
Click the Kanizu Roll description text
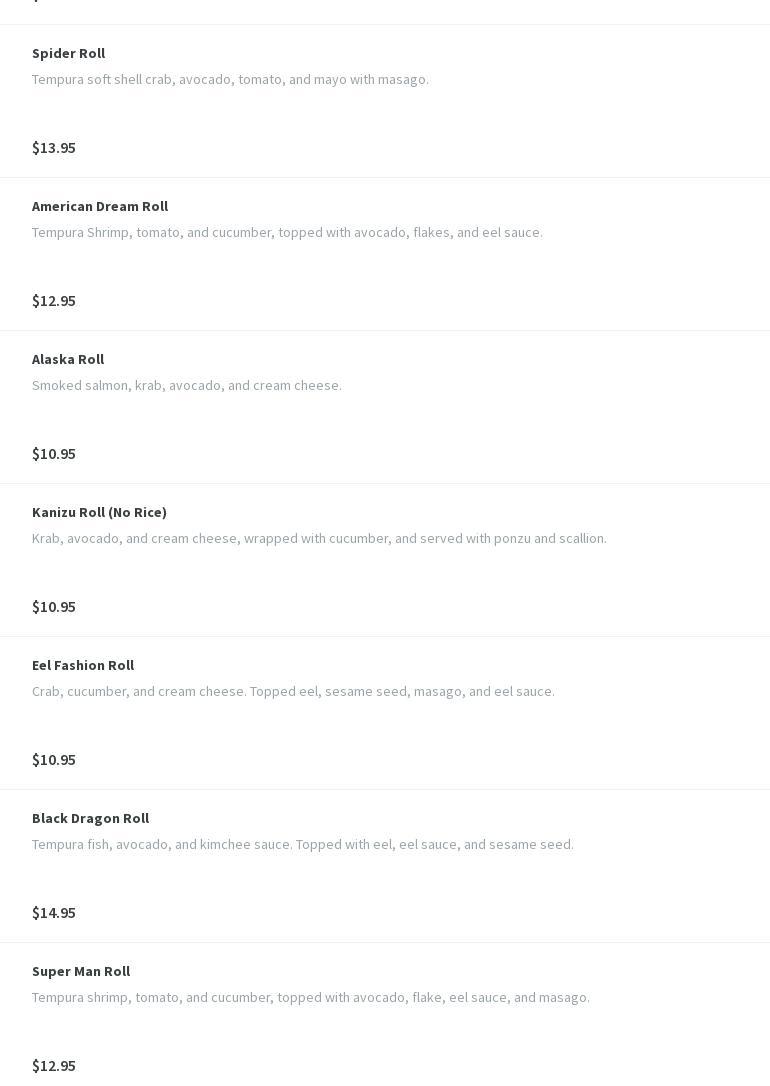(x=319, y=538)
